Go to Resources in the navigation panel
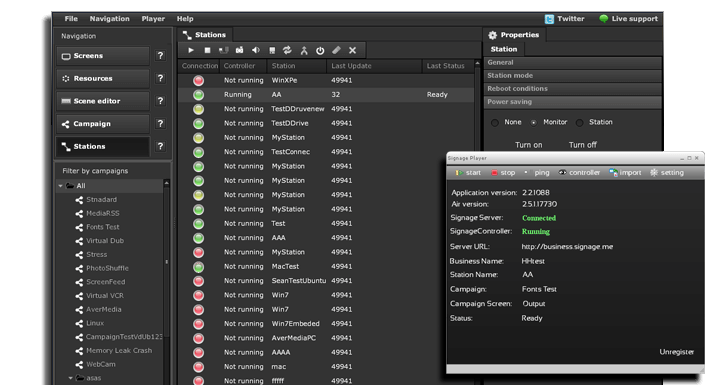The height and width of the screenshot is (385, 711). (103, 78)
